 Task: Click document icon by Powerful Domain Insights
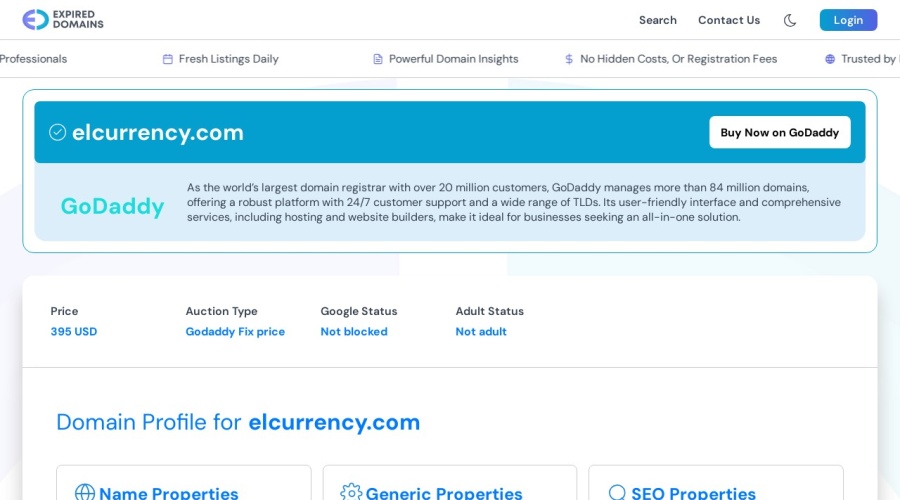pos(378,59)
